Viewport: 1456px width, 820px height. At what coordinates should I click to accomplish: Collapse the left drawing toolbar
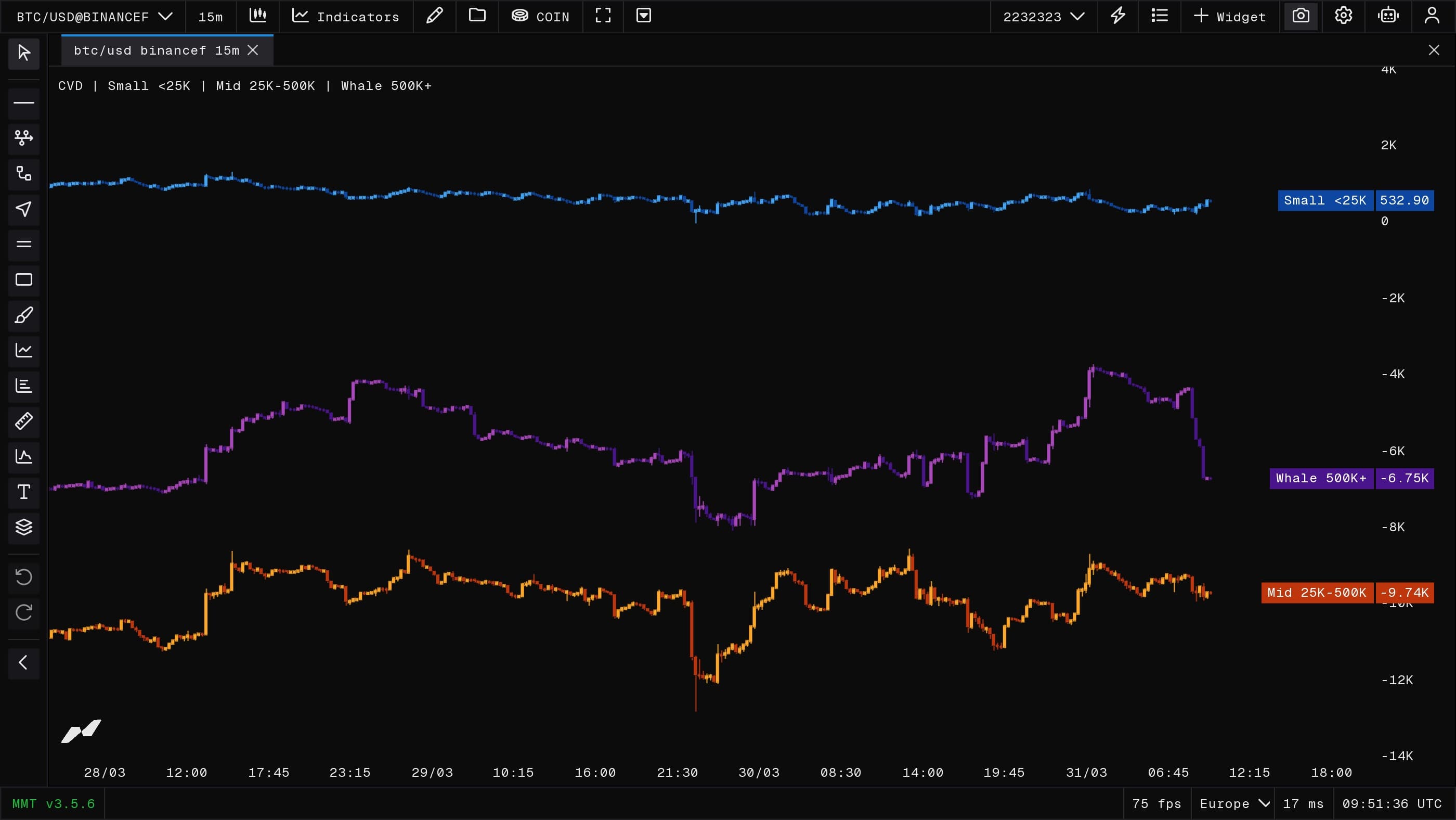pos(24,663)
